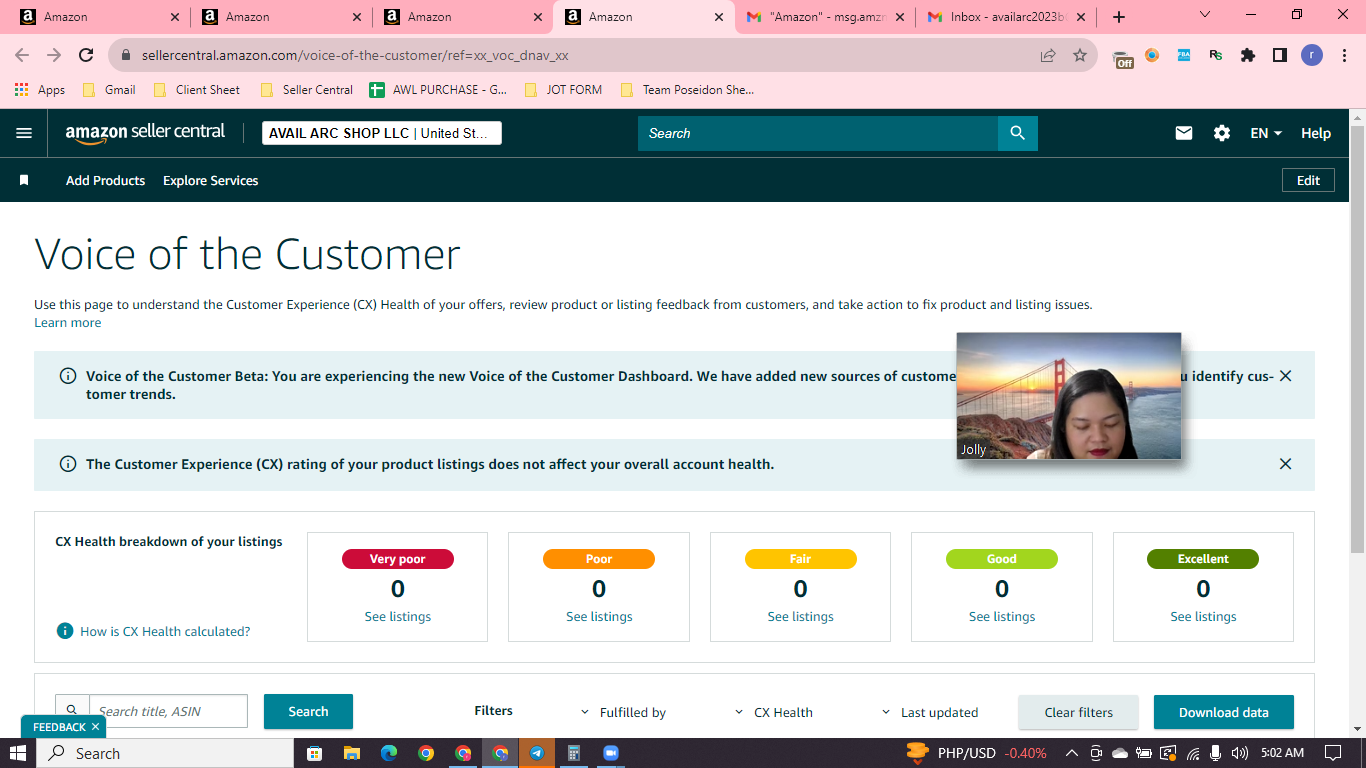The height and width of the screenshot is (768, 1366).
Task: Open the mail messages envelope icon
Action: [x=1184, y=133]
